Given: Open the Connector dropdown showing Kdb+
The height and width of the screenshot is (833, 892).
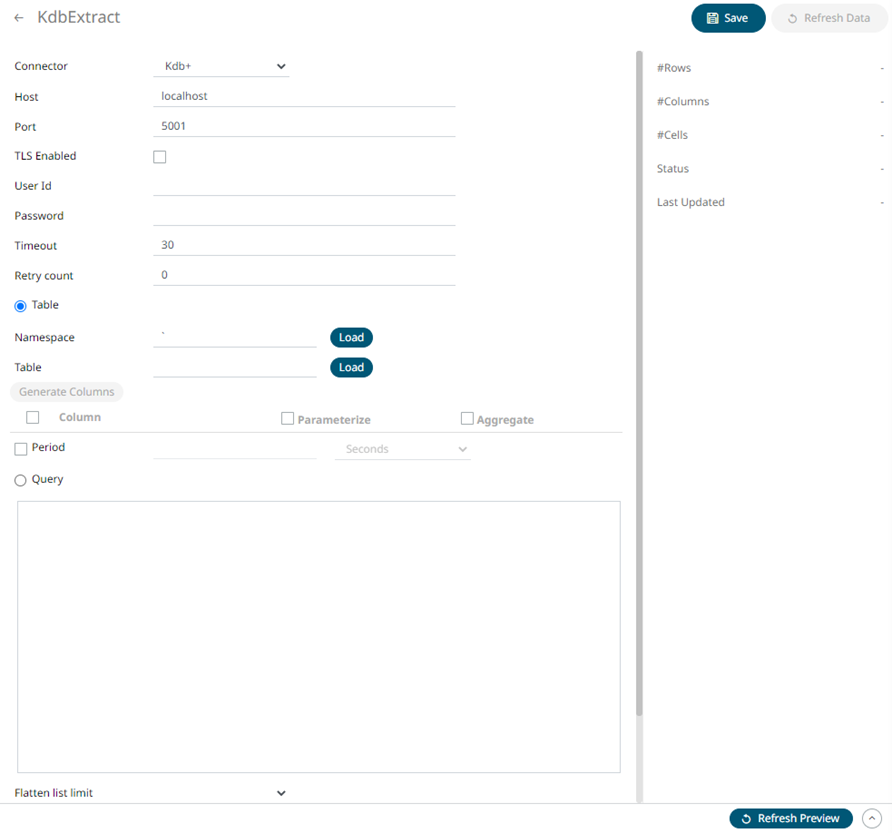Looking at the screenshot, I should (x=221, y=66).
